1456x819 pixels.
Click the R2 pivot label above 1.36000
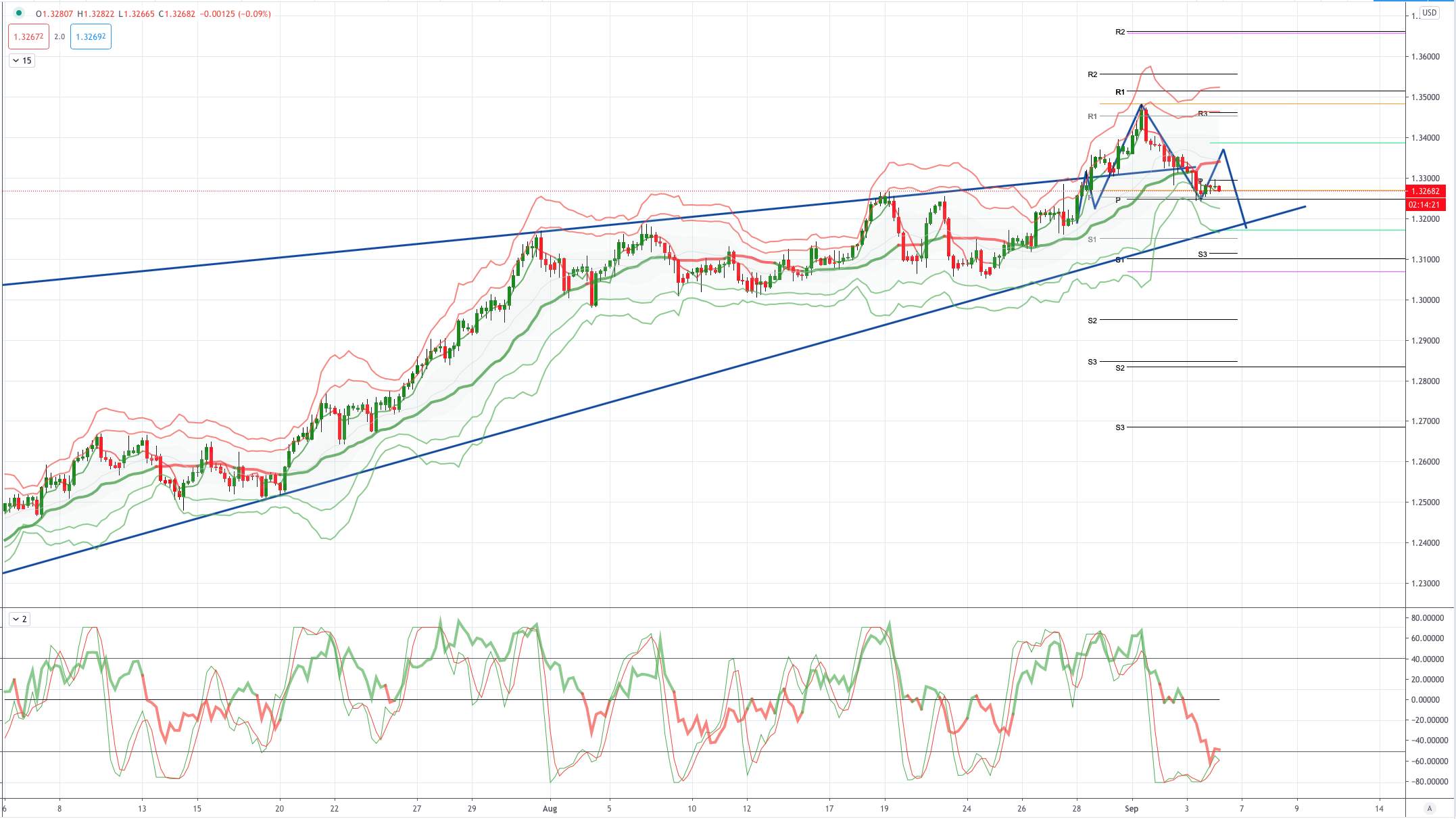pos(1120,32)
